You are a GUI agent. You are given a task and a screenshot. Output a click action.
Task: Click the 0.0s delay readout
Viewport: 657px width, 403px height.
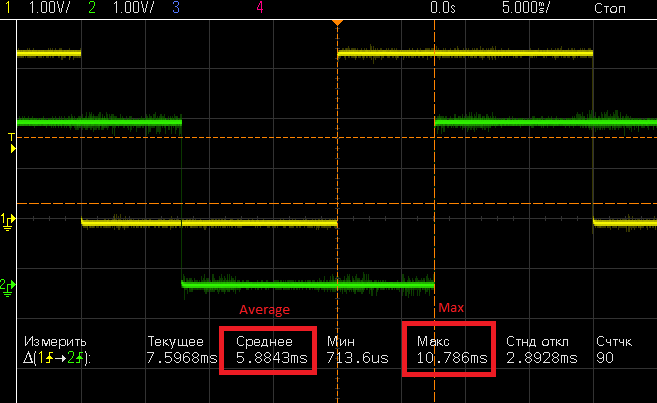442,8
